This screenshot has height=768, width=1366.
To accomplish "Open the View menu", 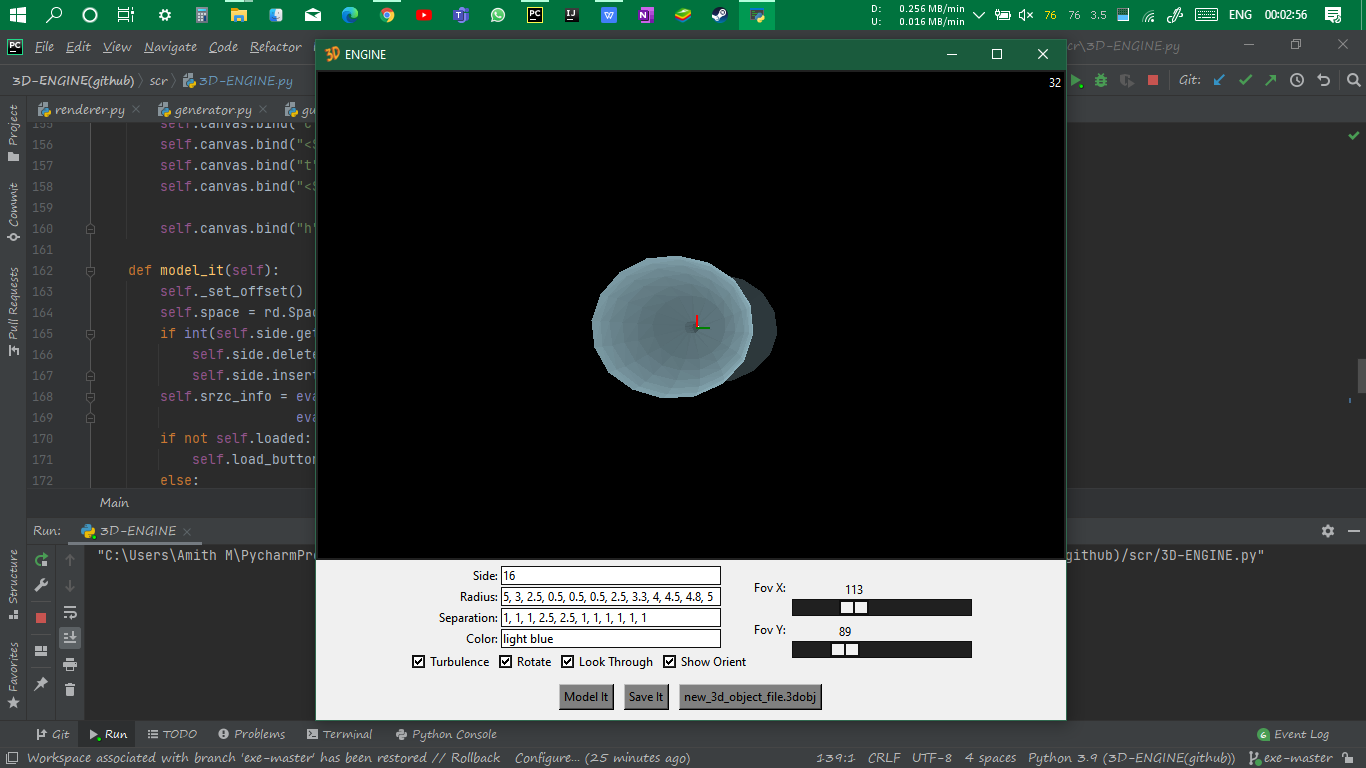I will [x=117, y=47].
